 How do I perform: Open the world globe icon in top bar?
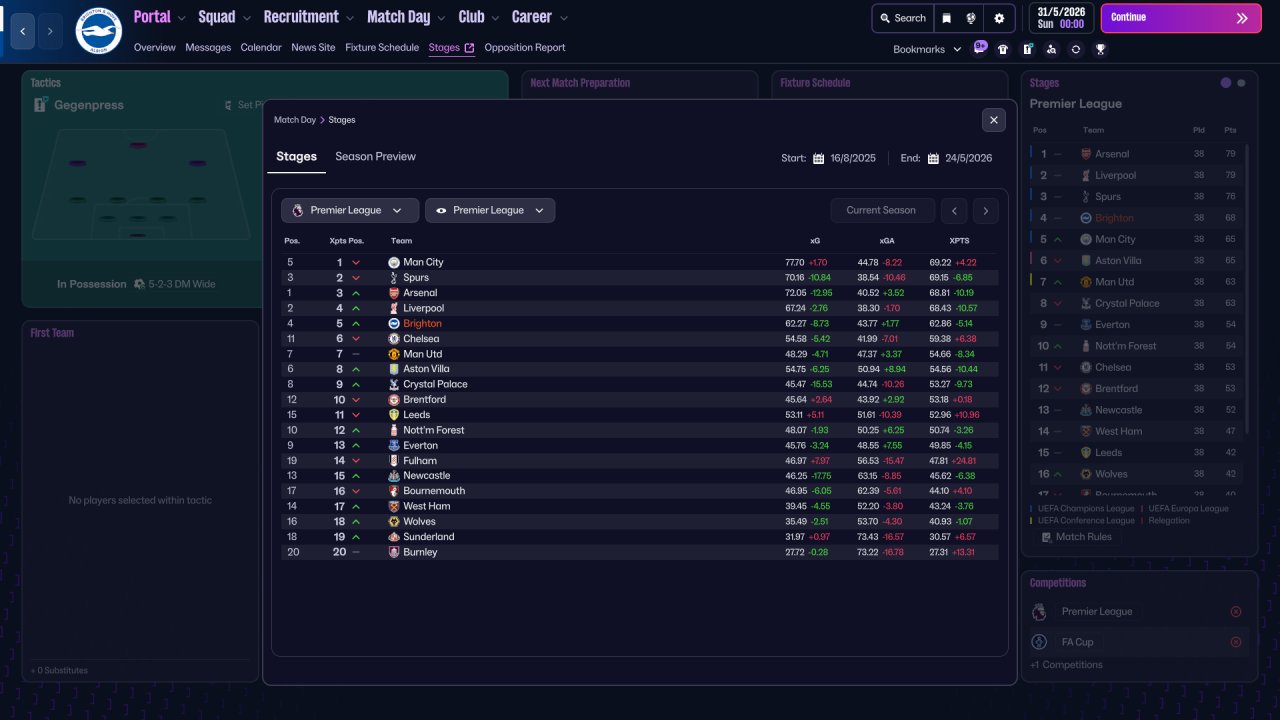click(970, 18)
